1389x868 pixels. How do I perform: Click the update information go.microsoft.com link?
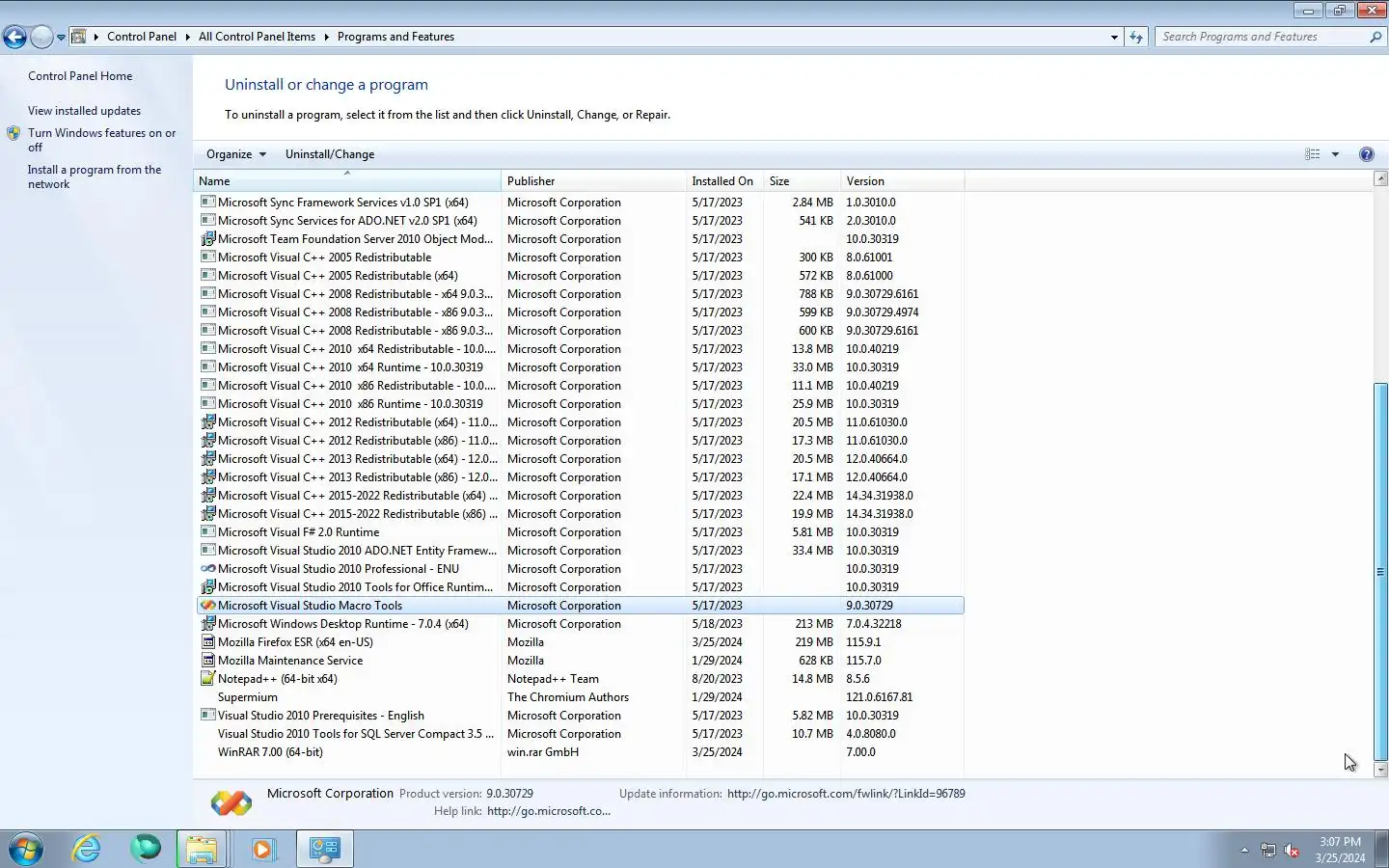point(846,794)
